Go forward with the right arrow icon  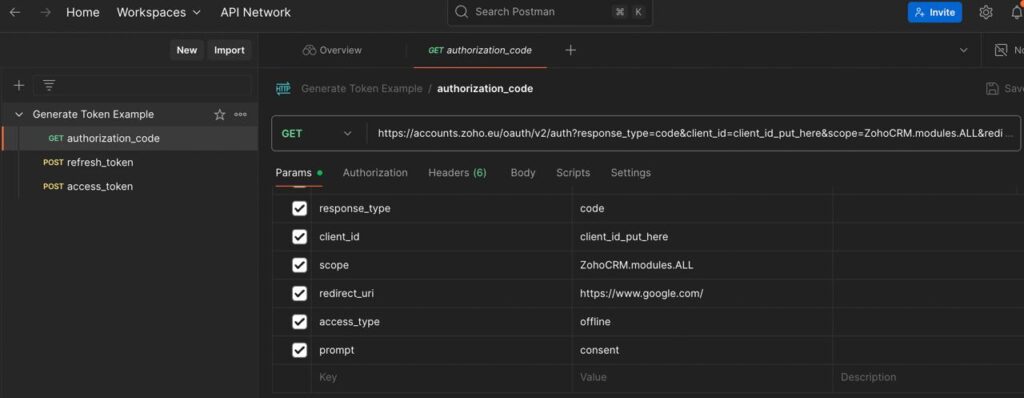pos(45,12)
